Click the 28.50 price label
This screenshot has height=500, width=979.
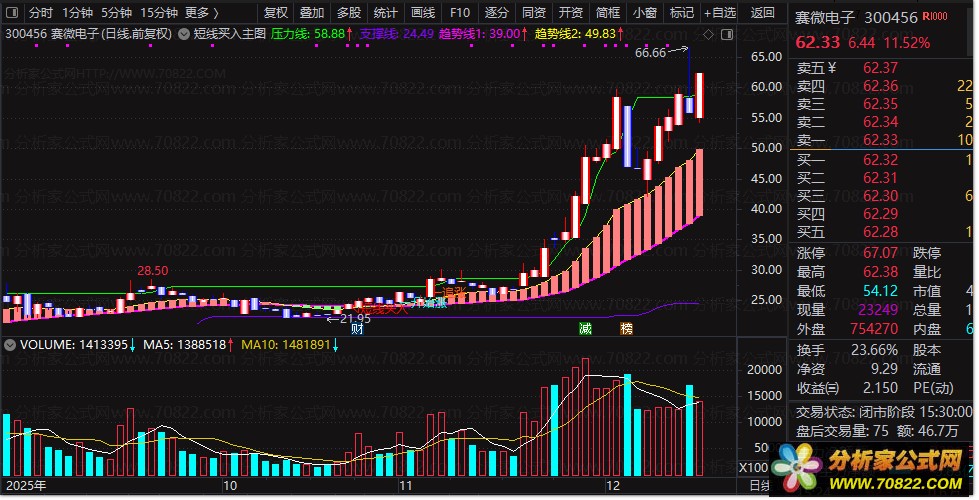coord(153,271)
